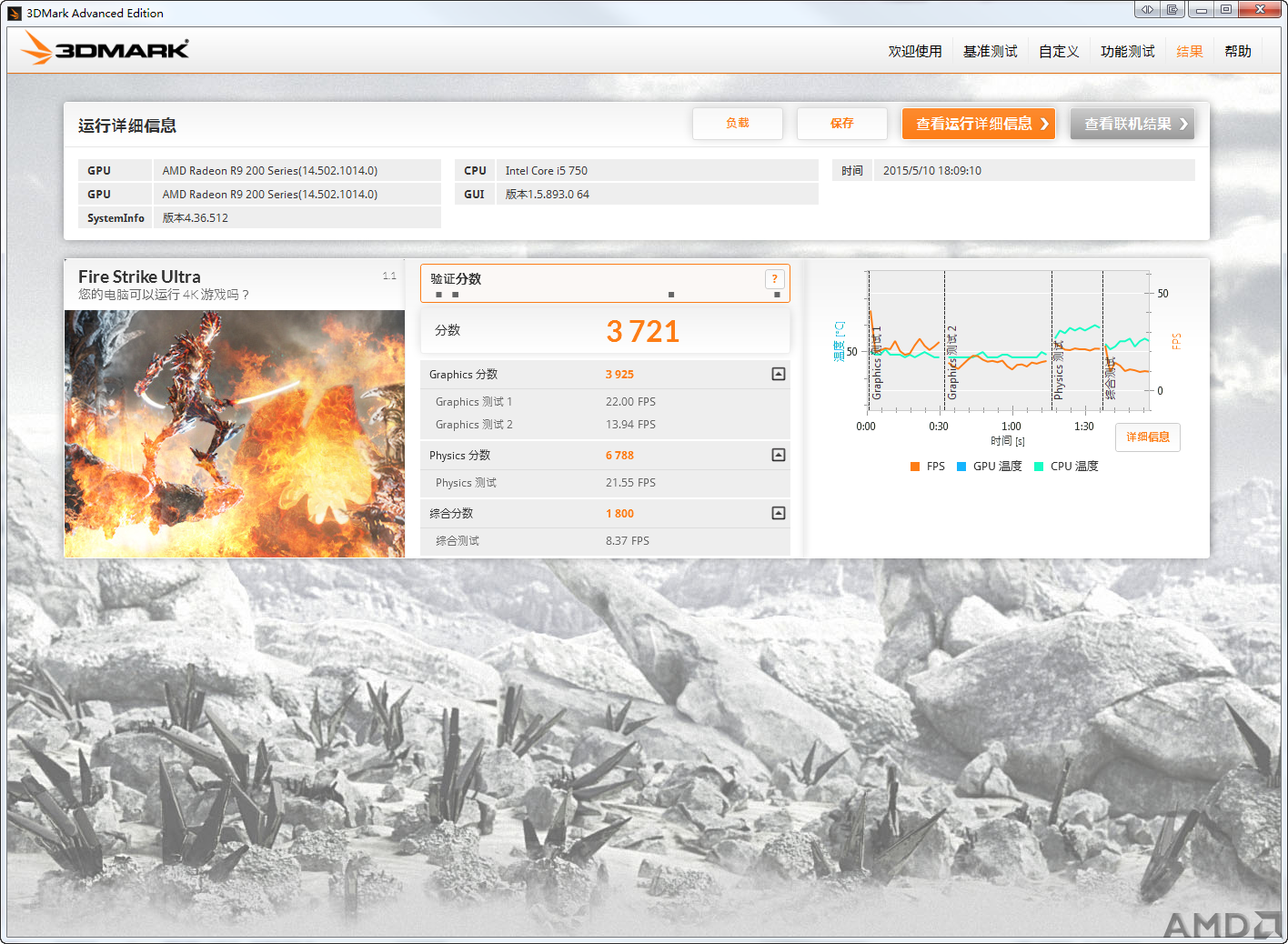Screen dimensions: 1288x944
Task: Collapse the Graphics 分数 section
Action: pos(779,374)
